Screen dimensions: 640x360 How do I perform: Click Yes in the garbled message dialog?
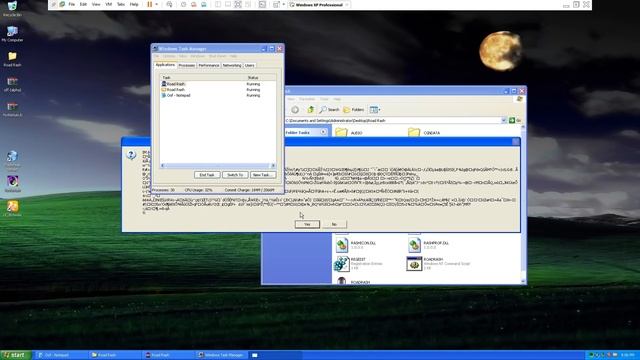click(307, 224)
